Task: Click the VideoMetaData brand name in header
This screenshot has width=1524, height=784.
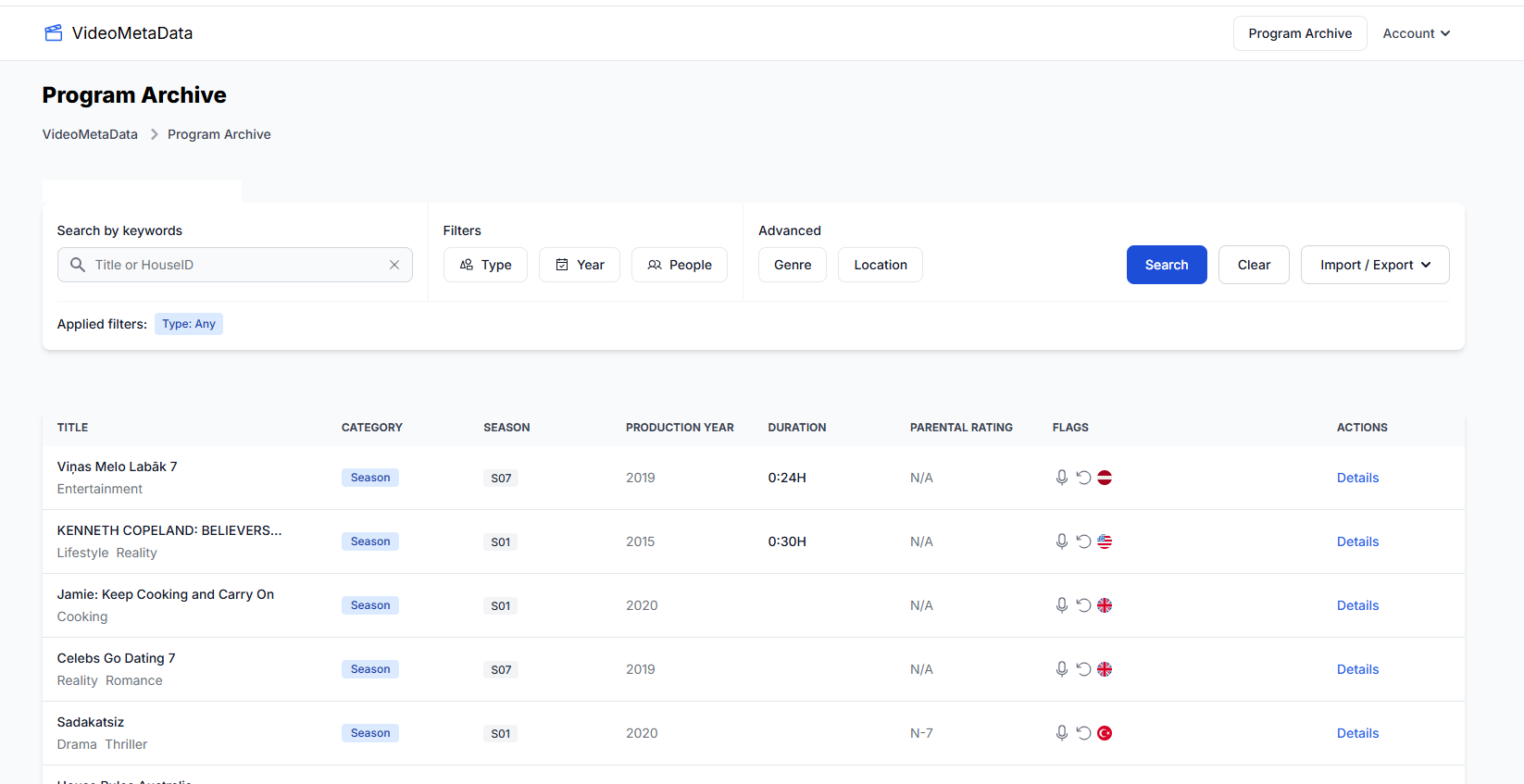Action: point(132,33)
